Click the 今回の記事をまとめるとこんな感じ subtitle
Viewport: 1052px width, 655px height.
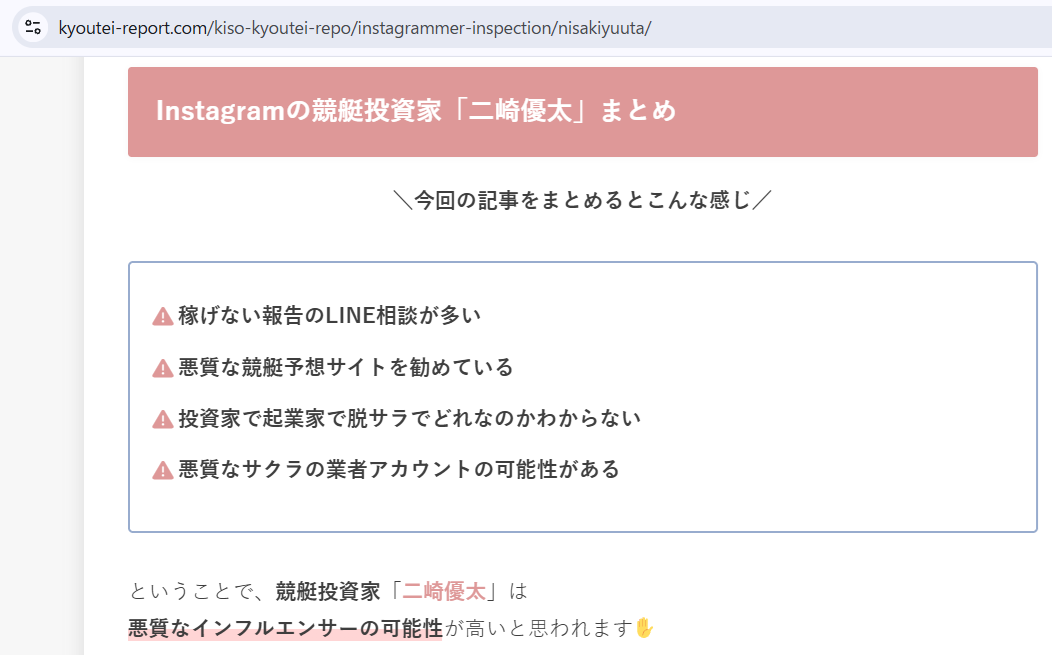tap(582, 200)
